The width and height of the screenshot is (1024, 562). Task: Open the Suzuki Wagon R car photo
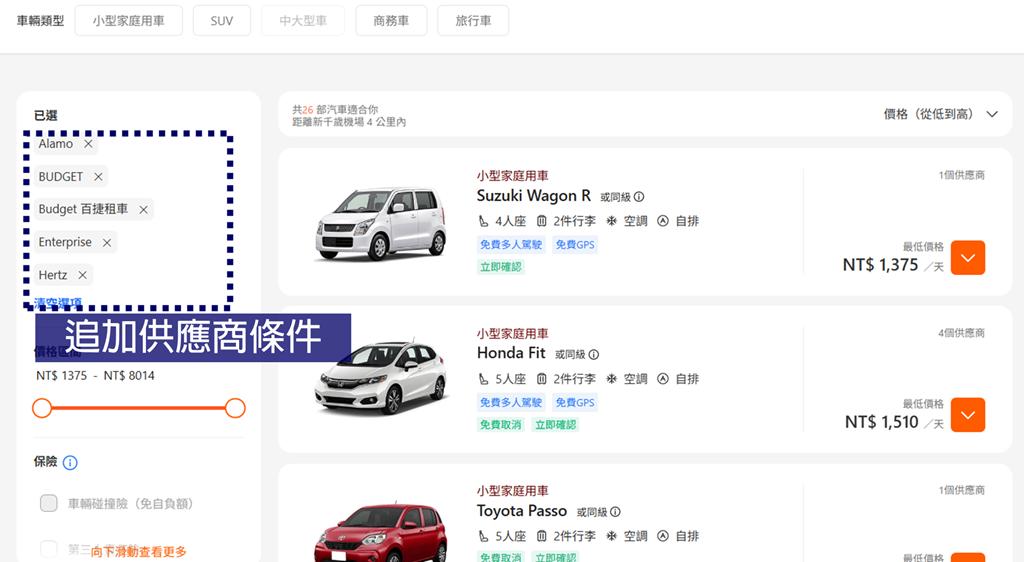tap(381, 224)
